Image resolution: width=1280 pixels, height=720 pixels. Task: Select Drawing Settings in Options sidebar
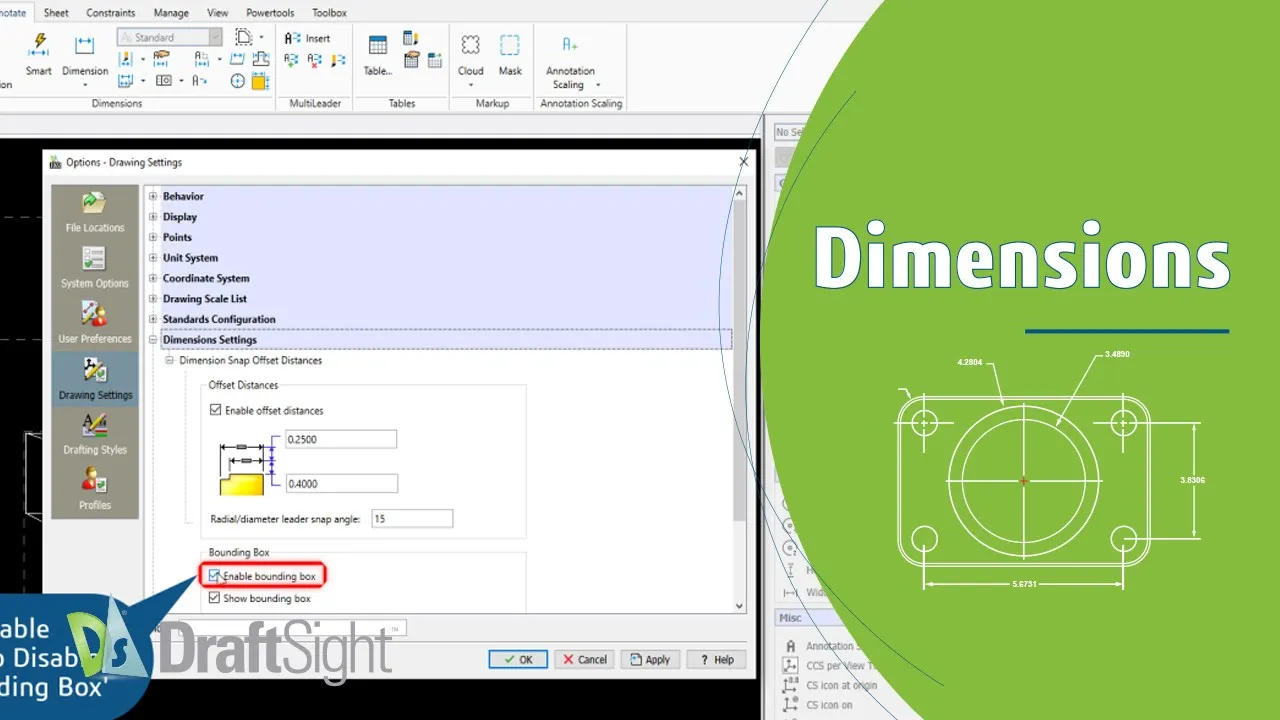95,379
